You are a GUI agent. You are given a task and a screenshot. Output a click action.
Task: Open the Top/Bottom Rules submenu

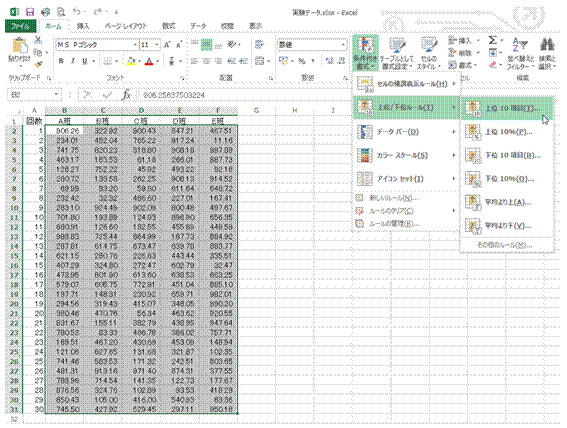coord(406,107)
